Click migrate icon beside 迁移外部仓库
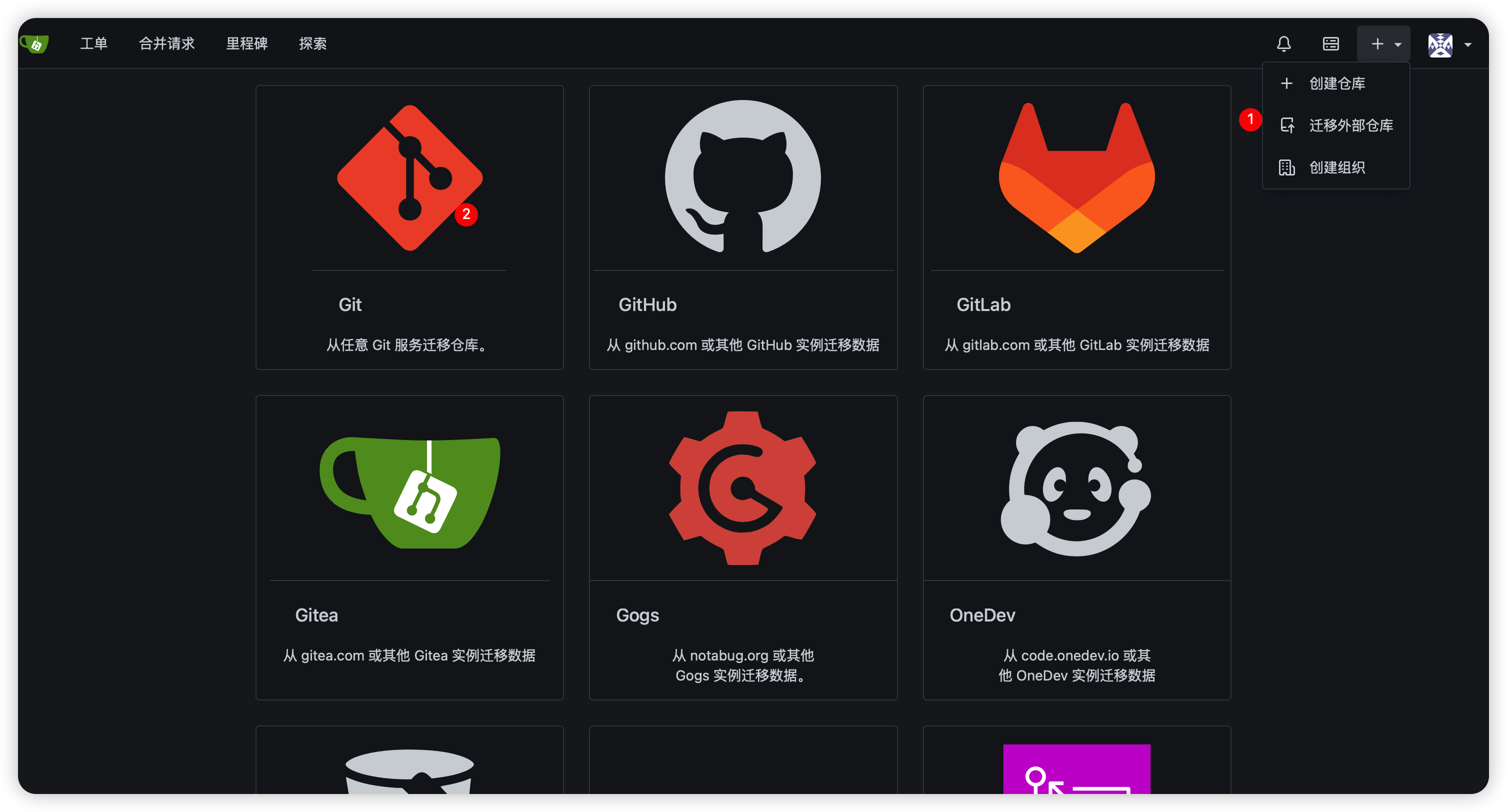The image size is (1507, 812). coord(1287,126)
